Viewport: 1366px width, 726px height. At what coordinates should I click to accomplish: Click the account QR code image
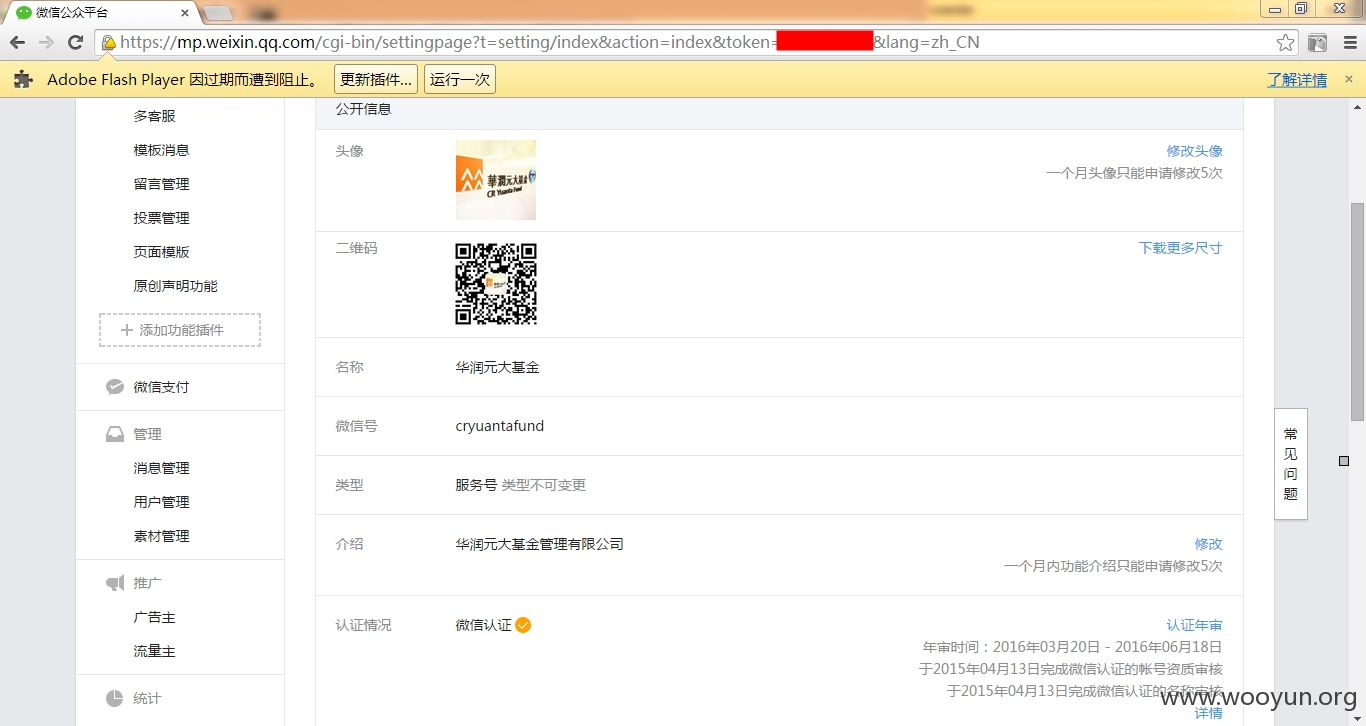496,284
